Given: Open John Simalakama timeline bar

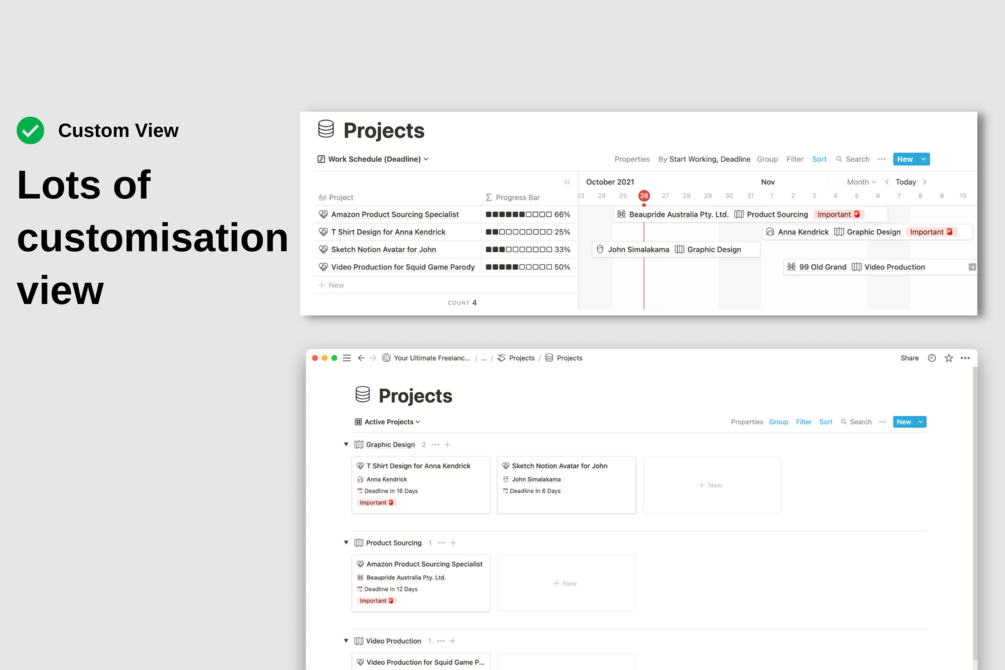Looking at the screenshot, I should pos(676,249).
